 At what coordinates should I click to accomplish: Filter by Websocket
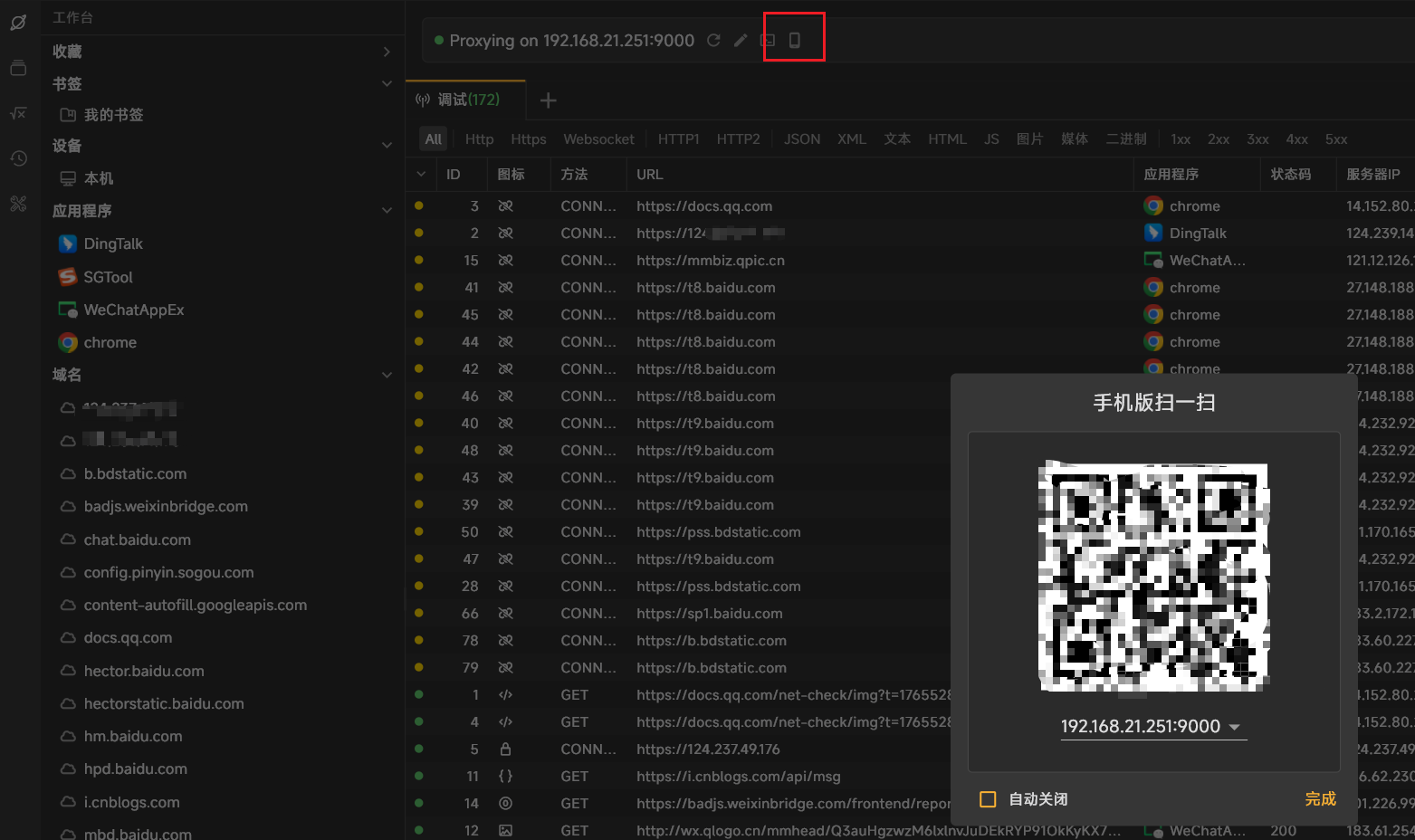598,138
